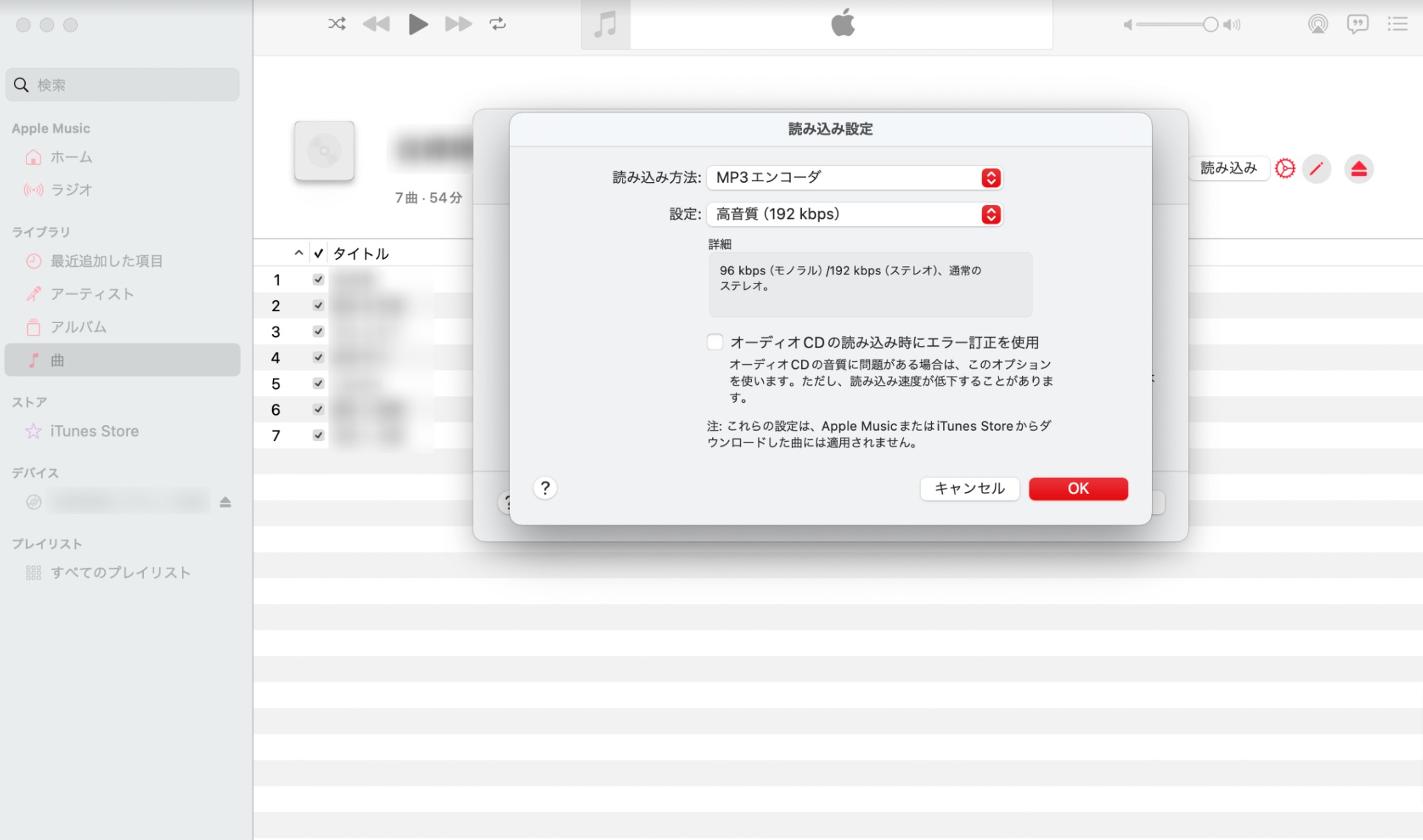Open 設定 高音質 (192 kbps) dropdown
The height and width of the screenshot is (840, 1423).
tap(855, 214)
